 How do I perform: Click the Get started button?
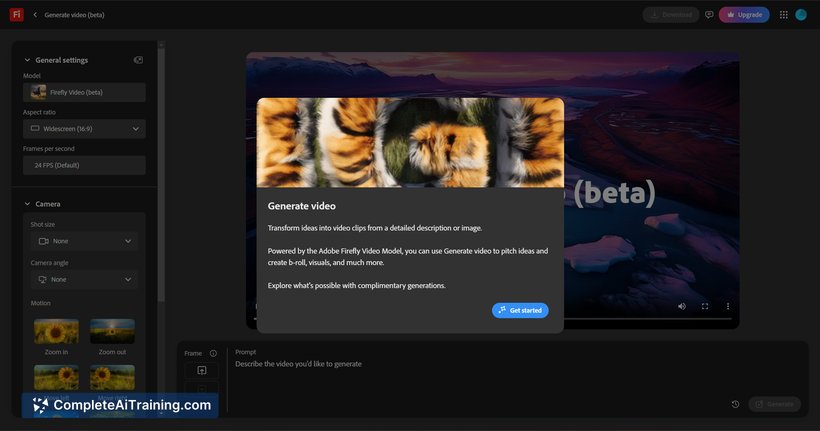tap(520, 310)
